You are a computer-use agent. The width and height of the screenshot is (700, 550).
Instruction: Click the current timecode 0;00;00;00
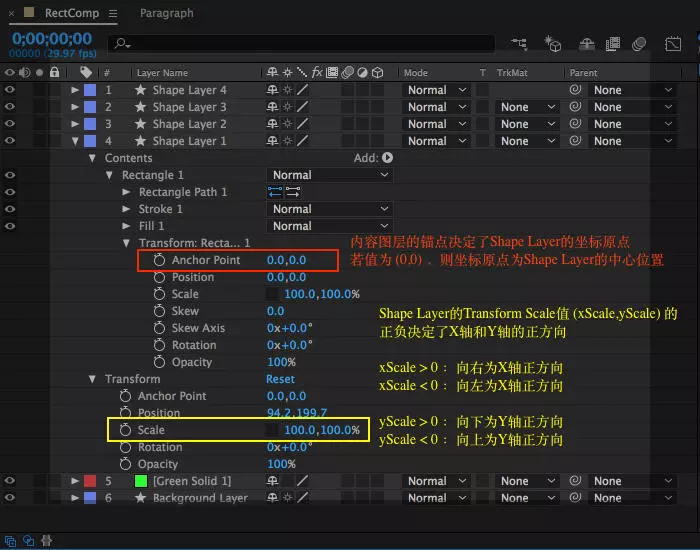click(x=52, y=39)
